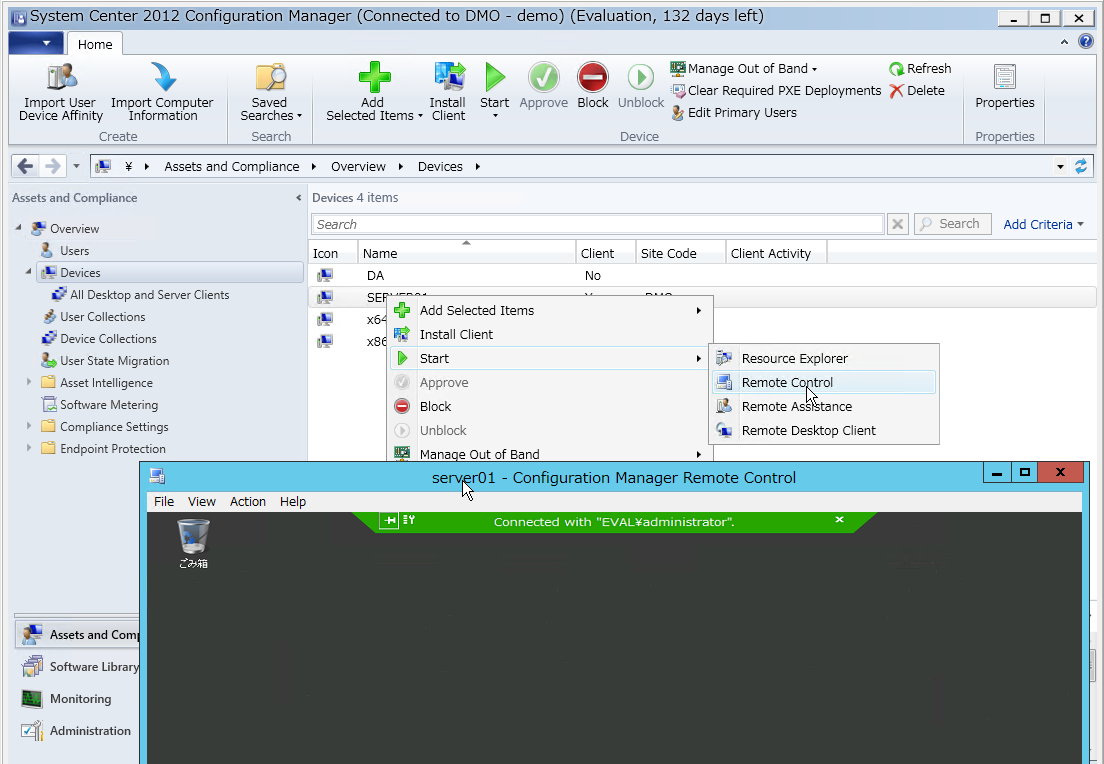
Task: Switch to Administration workspace
Action: click(x=79, y=731)
